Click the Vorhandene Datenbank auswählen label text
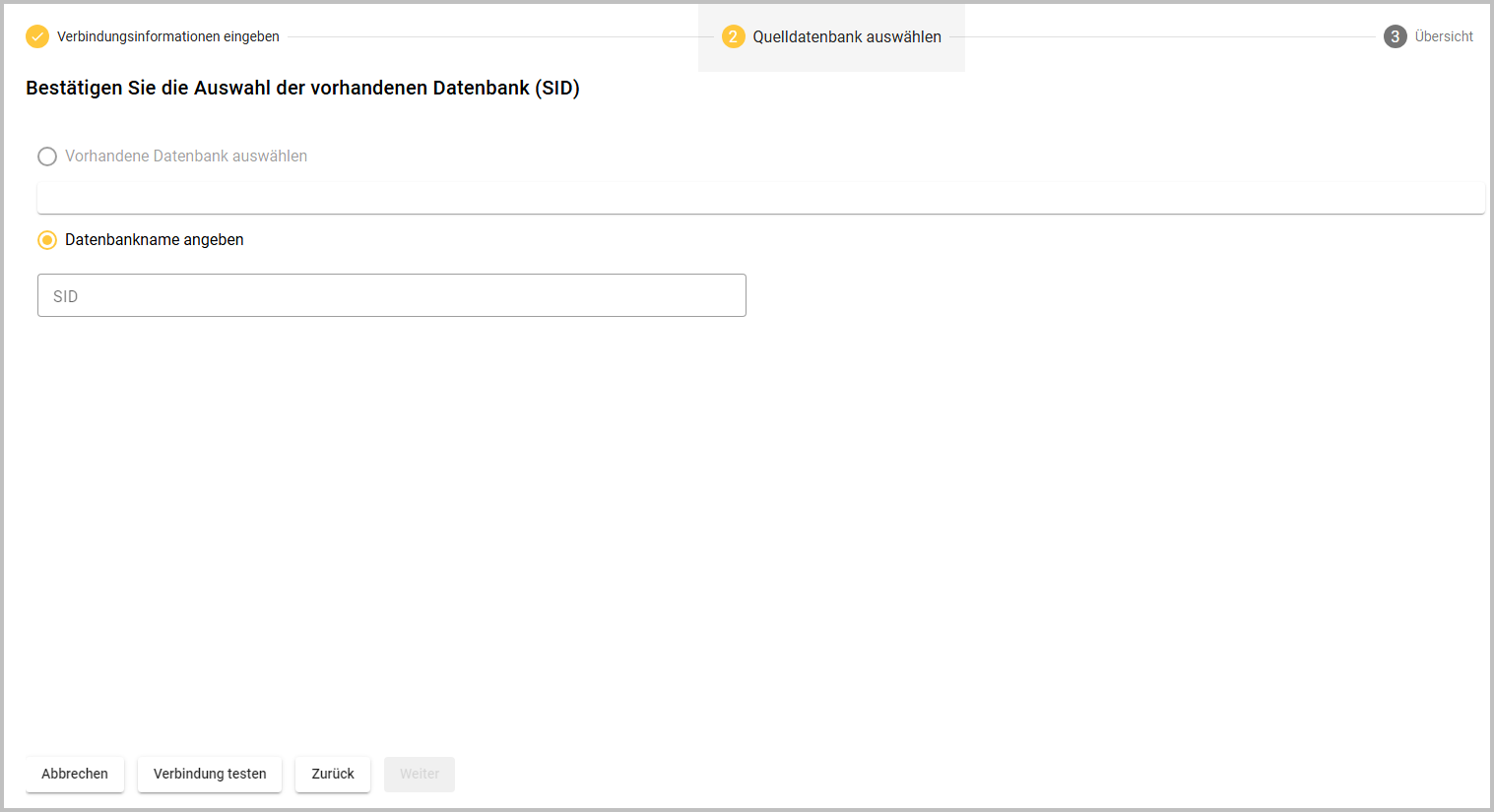This screenshot has width=1494, height=812. [x=186, y=156]
